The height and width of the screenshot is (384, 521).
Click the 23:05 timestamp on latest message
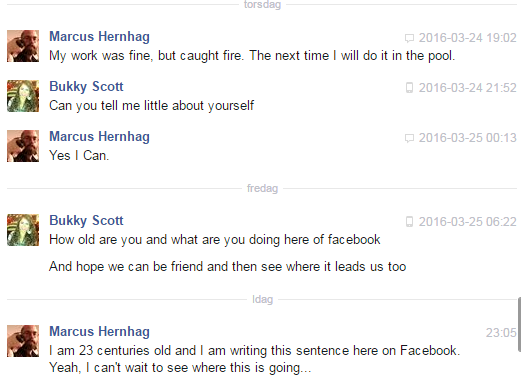501,333
